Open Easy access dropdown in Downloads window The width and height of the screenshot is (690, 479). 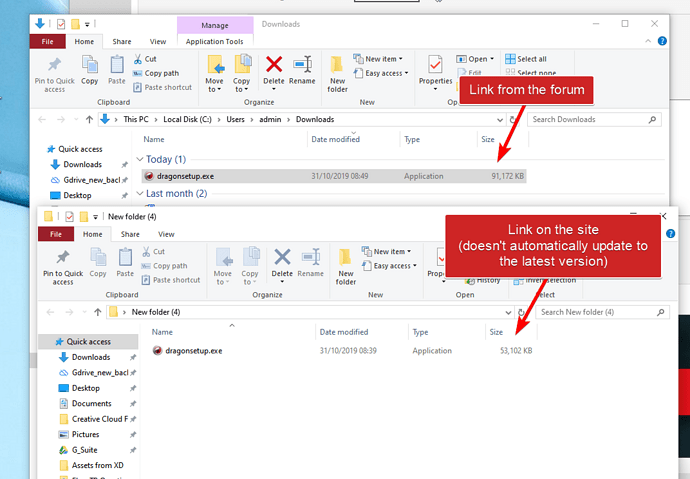pos(381,73)
